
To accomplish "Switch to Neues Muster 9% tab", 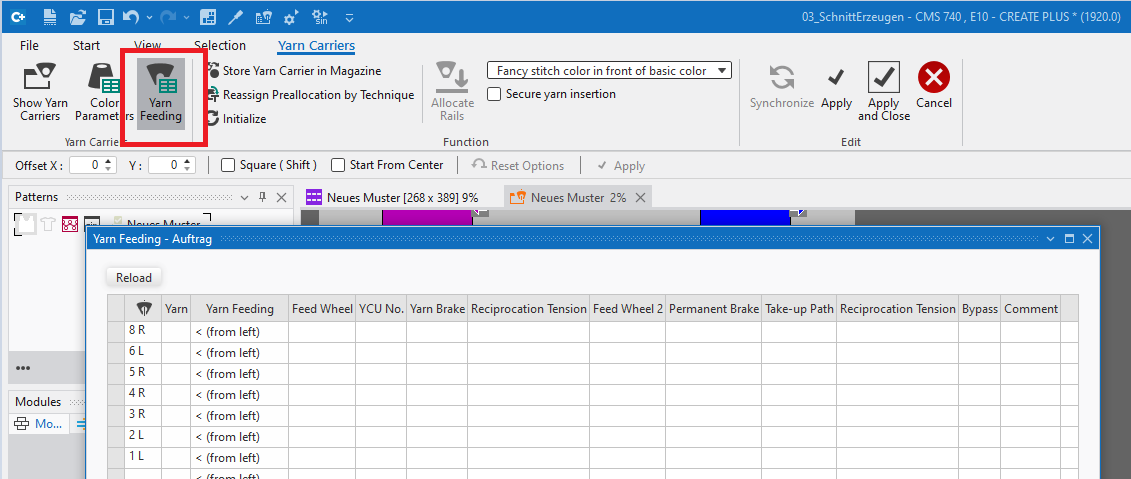I will pos(400,198).
